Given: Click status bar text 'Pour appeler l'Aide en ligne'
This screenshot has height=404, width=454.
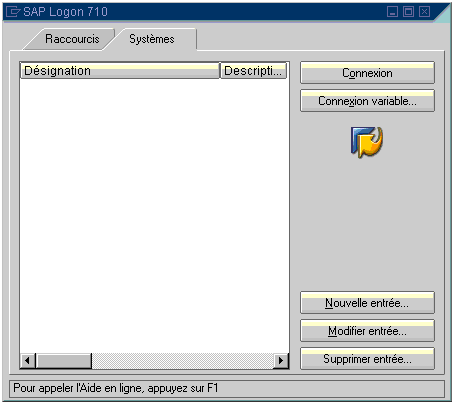Looking at the screenshot, I should [x=78, y=388].
